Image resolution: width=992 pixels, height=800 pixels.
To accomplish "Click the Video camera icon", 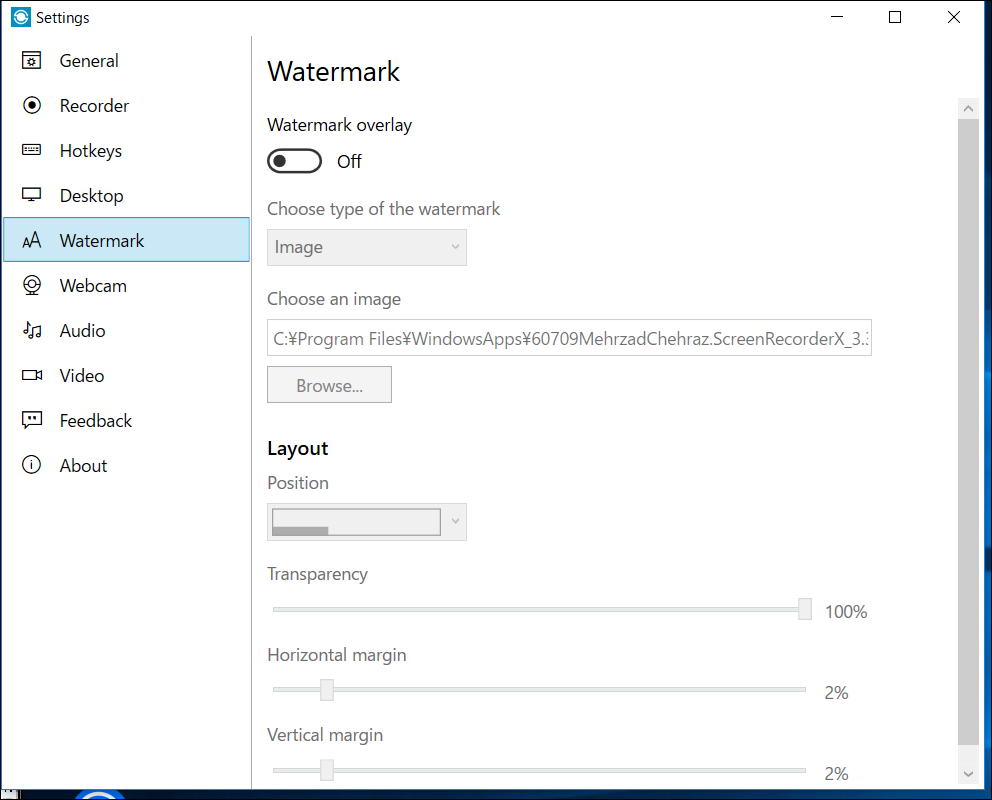I will 30,375.
